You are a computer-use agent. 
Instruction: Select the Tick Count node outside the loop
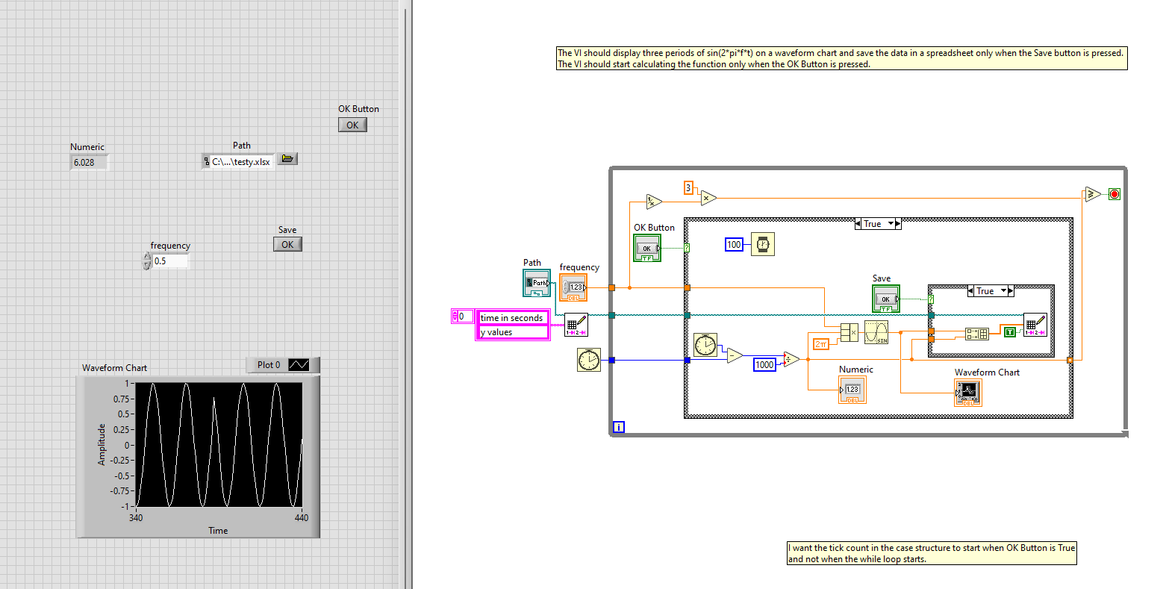click(588, 360)
